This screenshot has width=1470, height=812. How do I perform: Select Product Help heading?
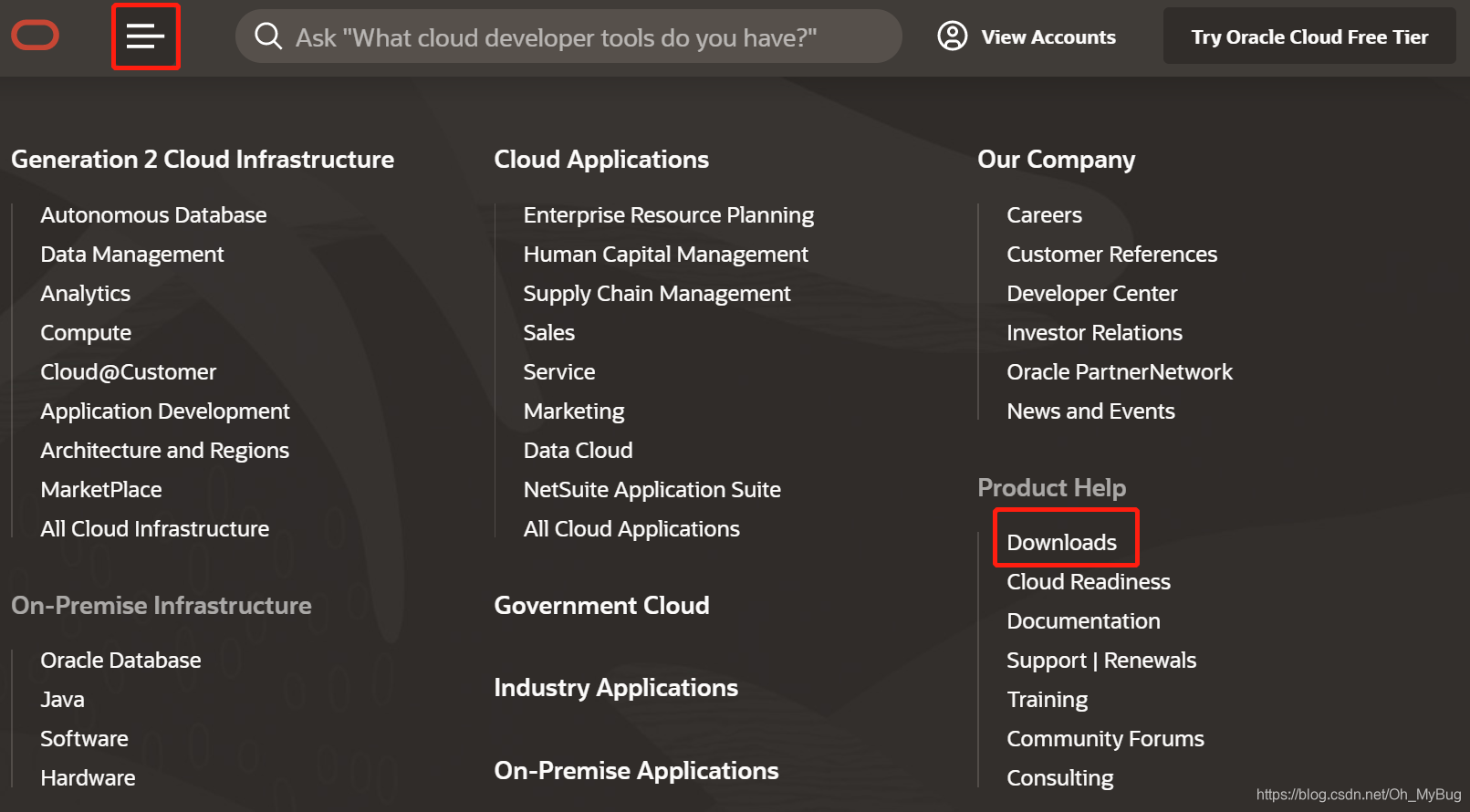1052,488
